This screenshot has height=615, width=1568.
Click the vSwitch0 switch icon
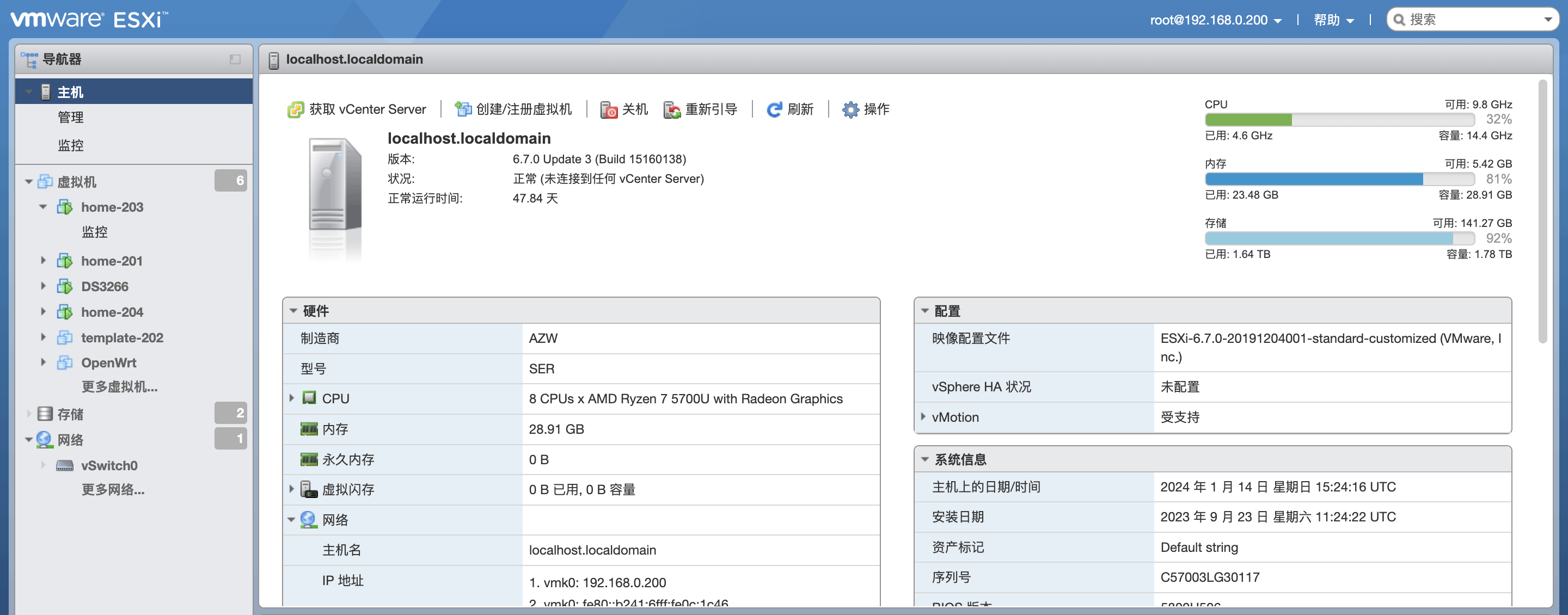65,465
